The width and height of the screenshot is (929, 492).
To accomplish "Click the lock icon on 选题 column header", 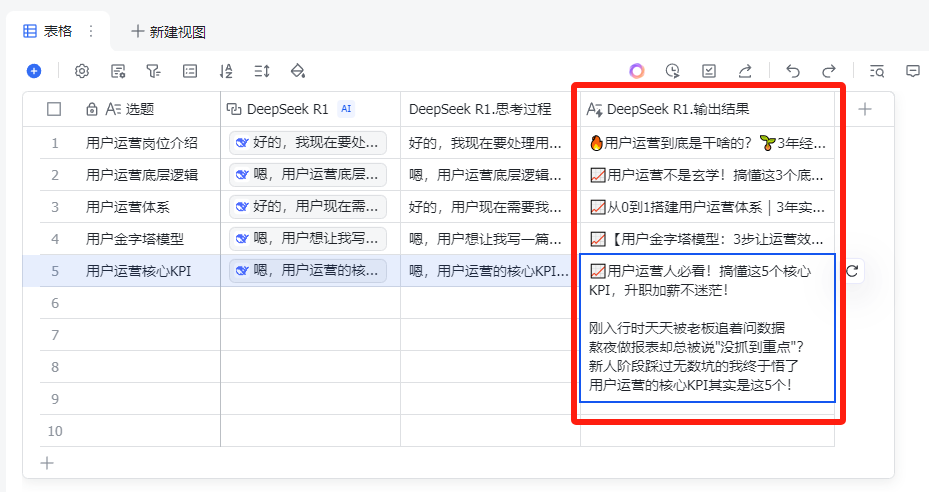I will coord(92,109).
